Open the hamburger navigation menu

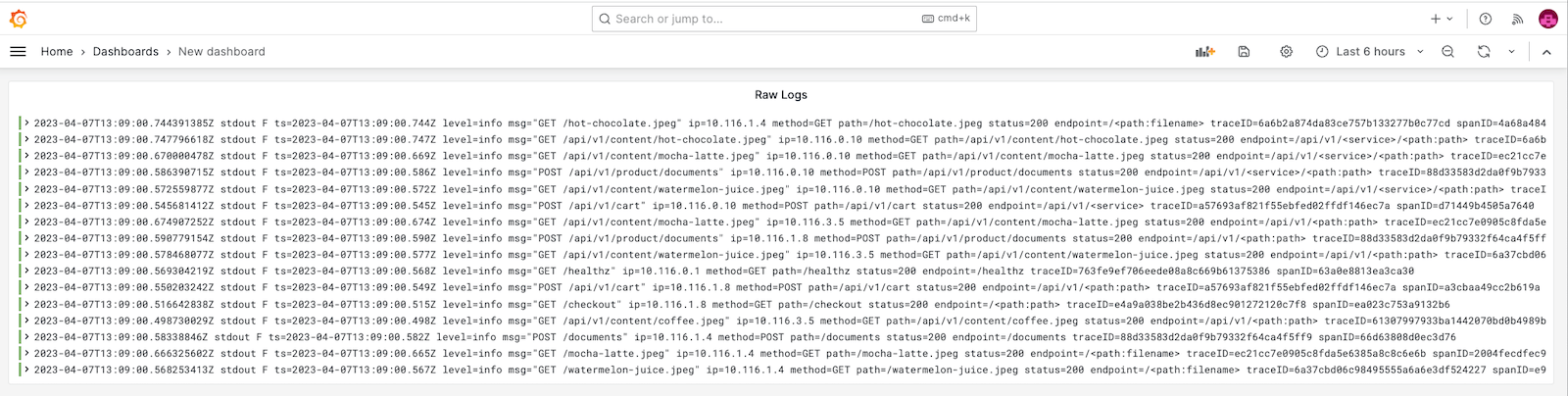click(18, 52)
